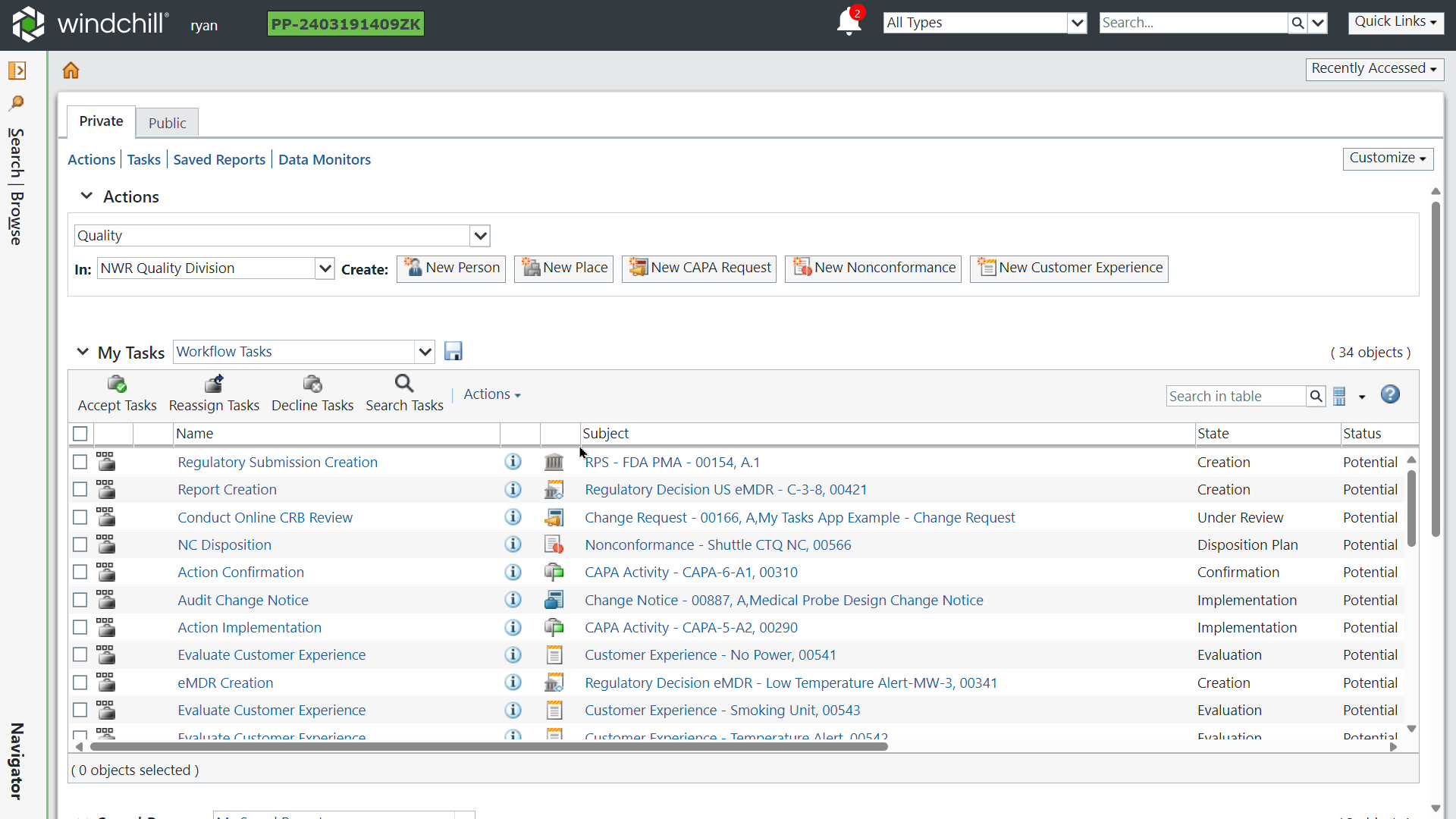Open the table views list icon
This screenshot has height=819, width=1456.
pyautogui.click(x=1340, y=396)
